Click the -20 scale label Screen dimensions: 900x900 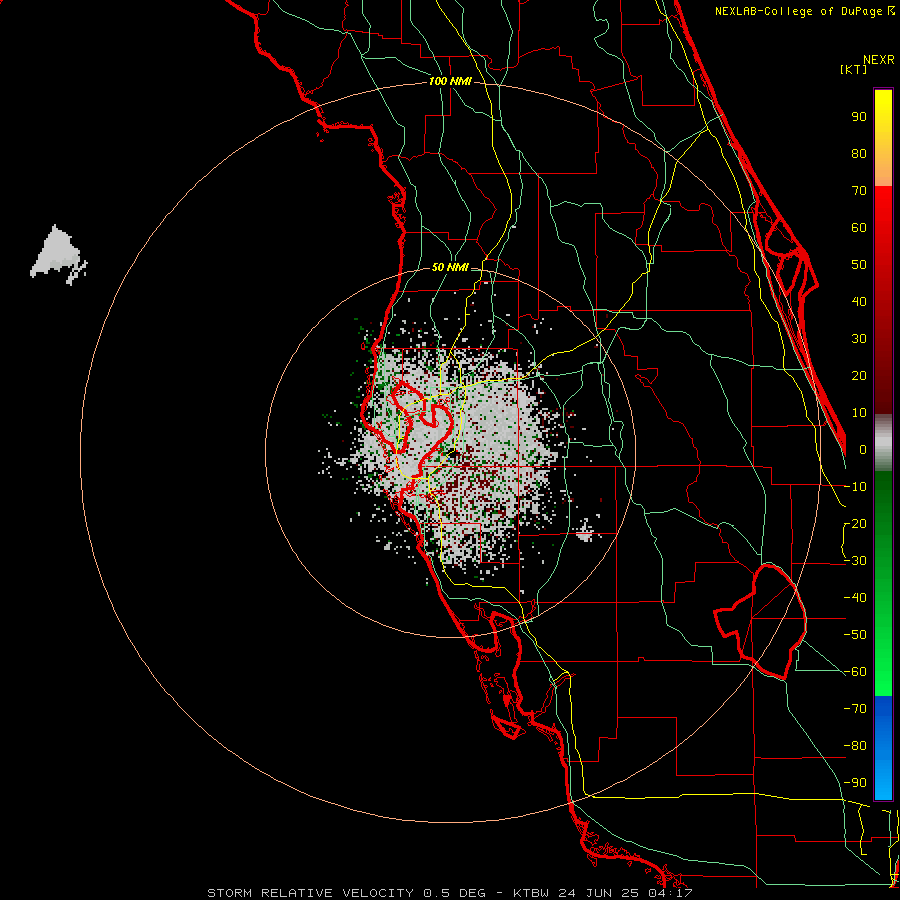point(855,524)
